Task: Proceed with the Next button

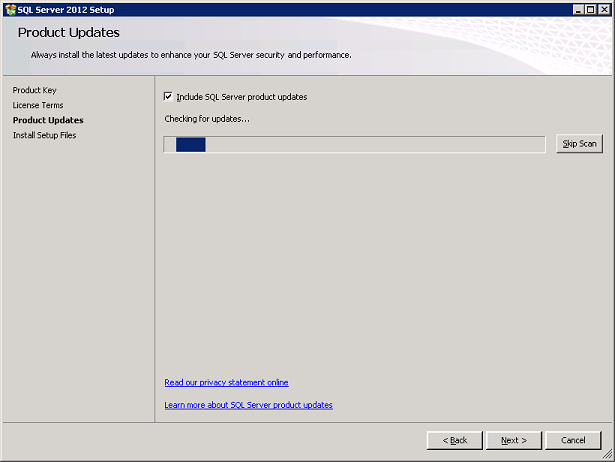Action: tap(514, 440)
